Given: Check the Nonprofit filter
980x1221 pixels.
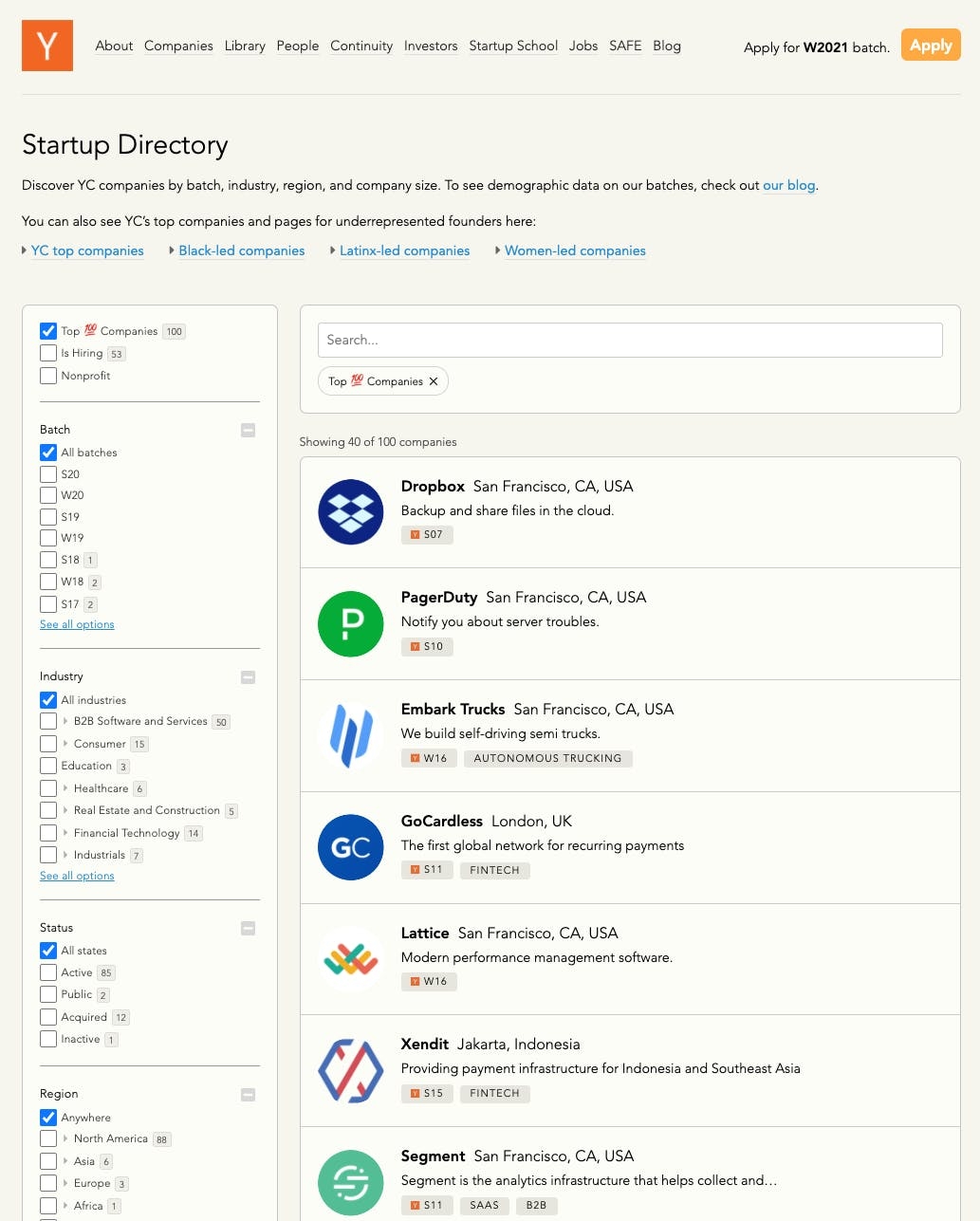Looking at the screenshot, I should coord(48,376).
